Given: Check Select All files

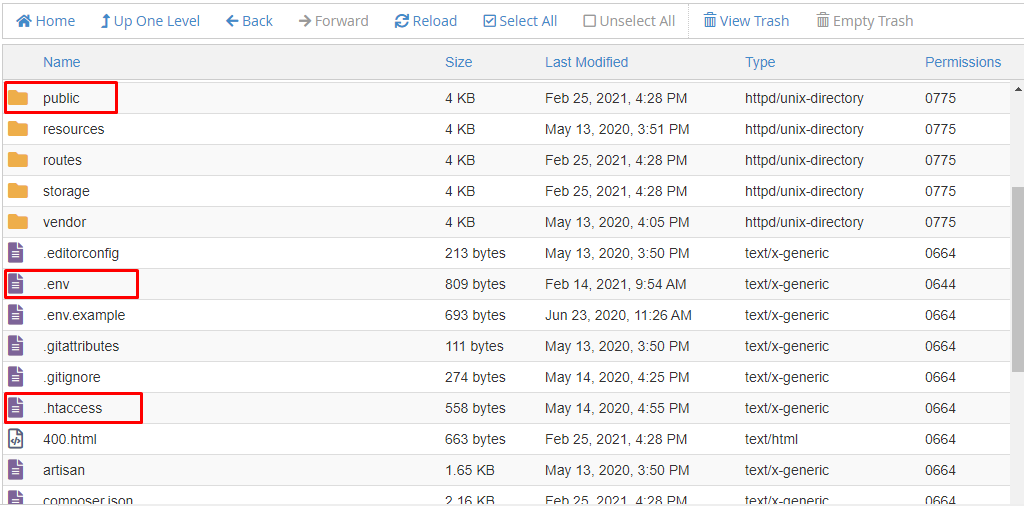Looking at the screenshot, I should click(520, 21).
